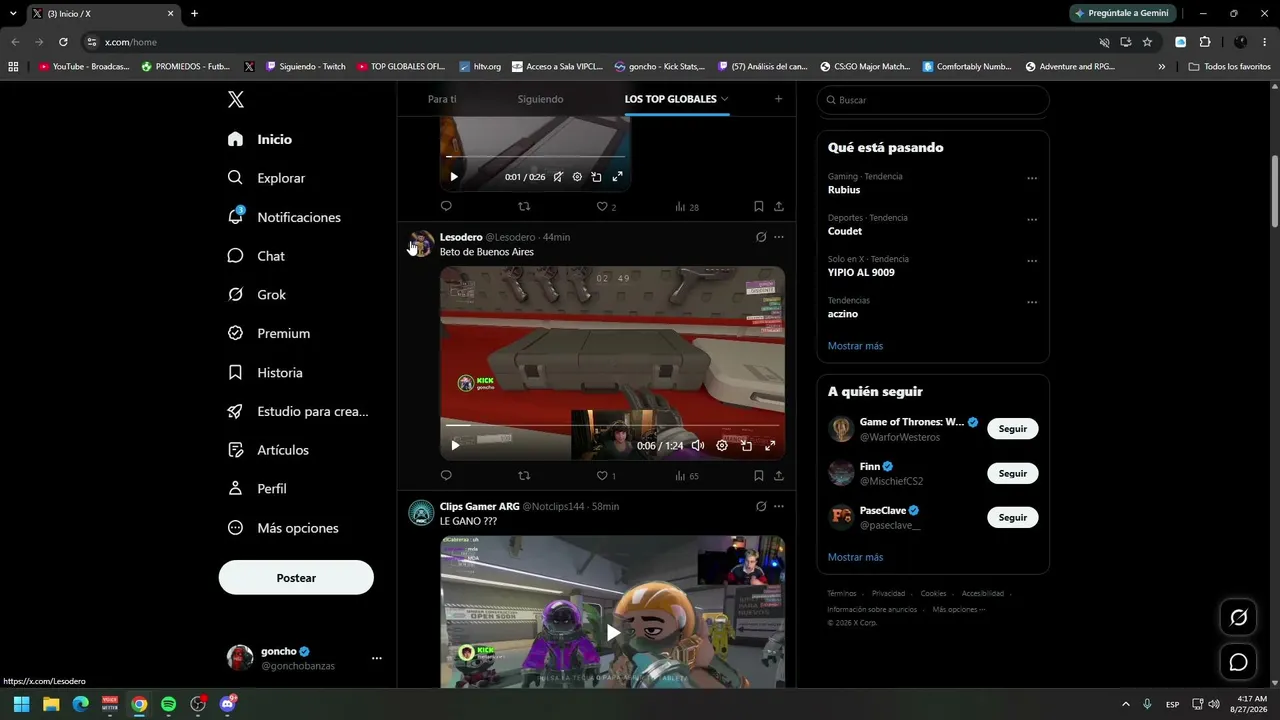Switch to Para ti tab
Screen dimensions: 1280x720
coord(442,99)
